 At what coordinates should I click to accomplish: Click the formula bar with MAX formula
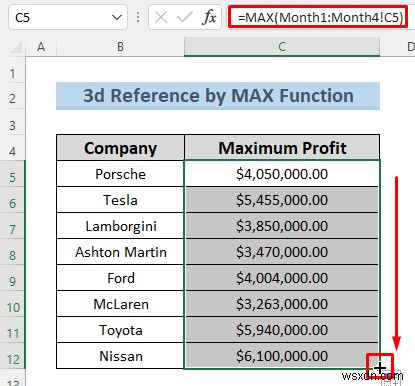point(318,17)
